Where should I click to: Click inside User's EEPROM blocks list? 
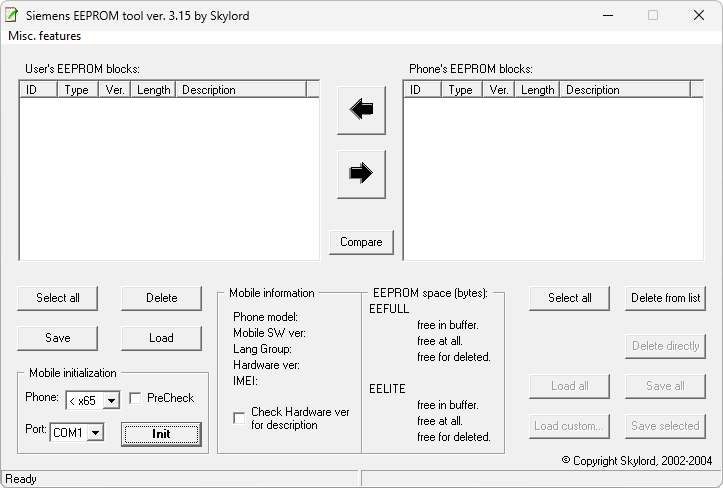tap(169, 179)
